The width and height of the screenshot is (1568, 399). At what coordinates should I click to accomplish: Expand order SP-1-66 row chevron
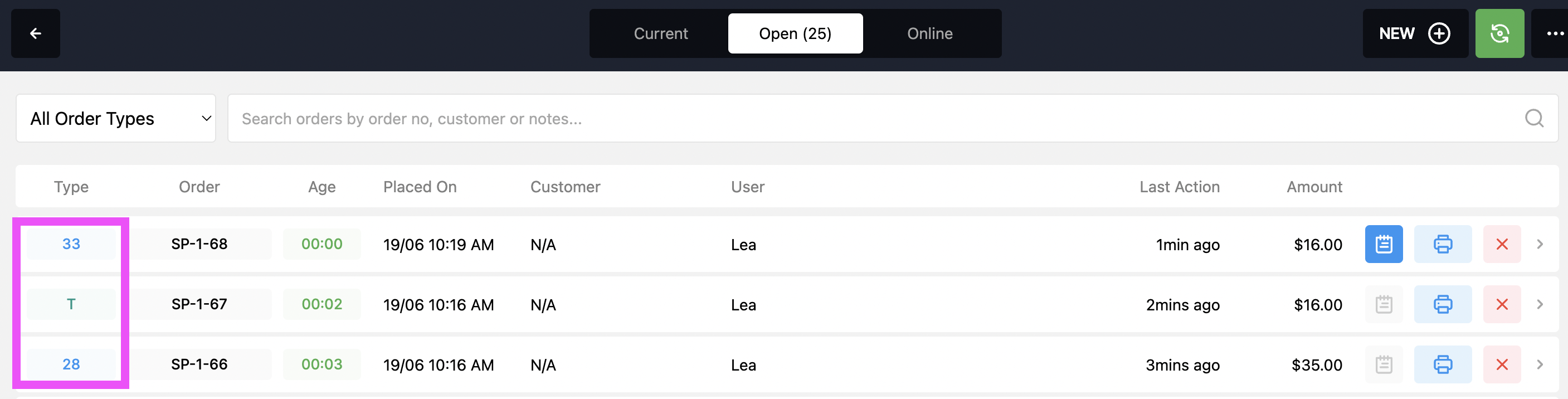coord(1540,365)
